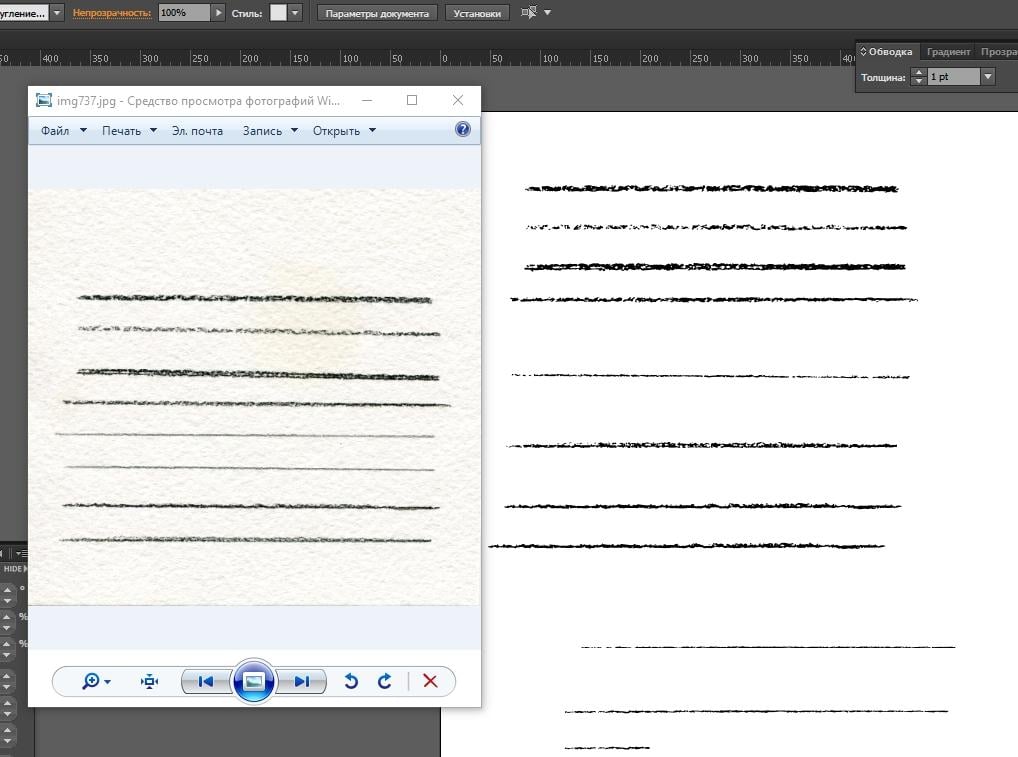The height and width of the screenshot is (757, 1018).
Task: Start slideshow with round center button
Action: coord(253,681)
